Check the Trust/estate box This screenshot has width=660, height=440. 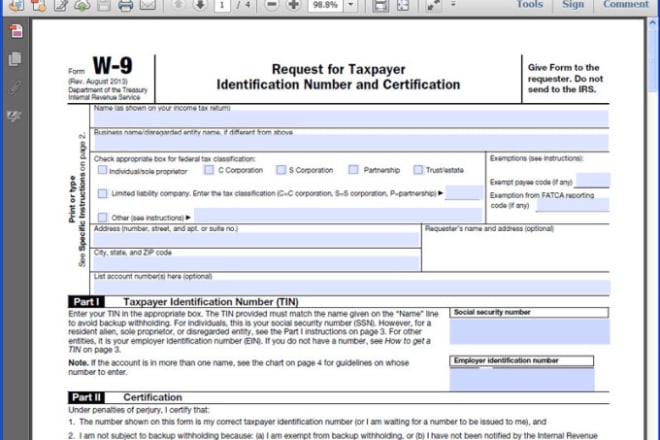(x=418, y=169)
